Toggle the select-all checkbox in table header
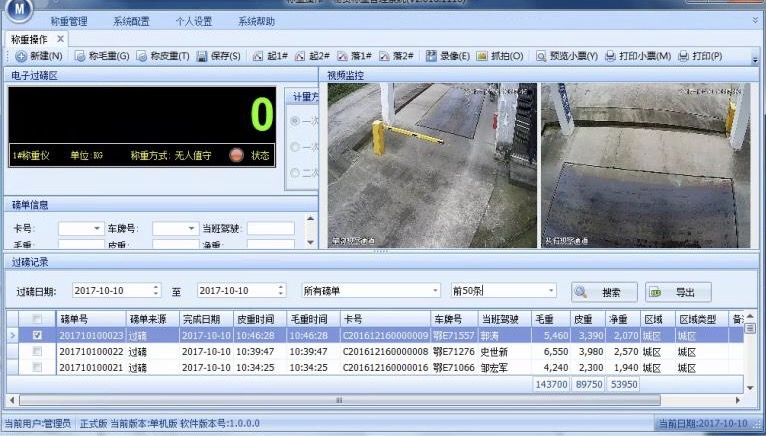Image resolution: width=766 pixels, height=436 pixels. click(x=38, y=319)
